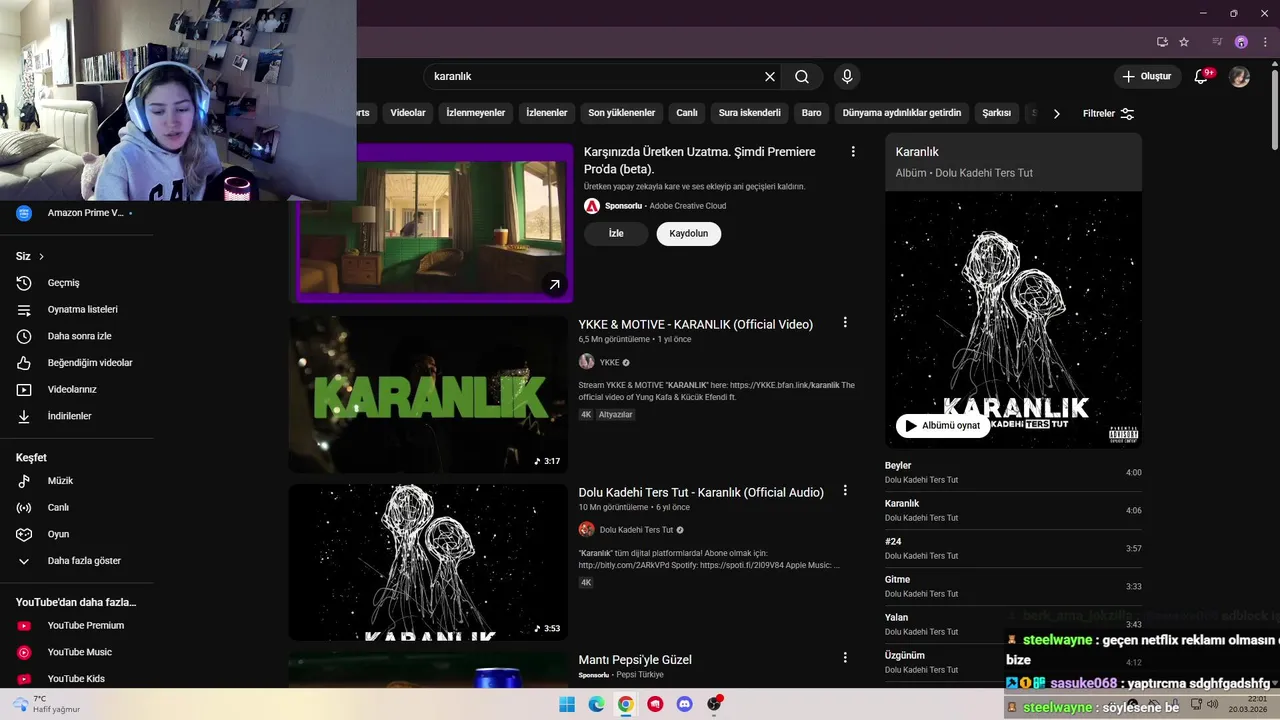The width and height of the screenshot is (1280, 720).
Task: Open options menu for YKKE & MOTIVE video
Action: click(845, 323)
